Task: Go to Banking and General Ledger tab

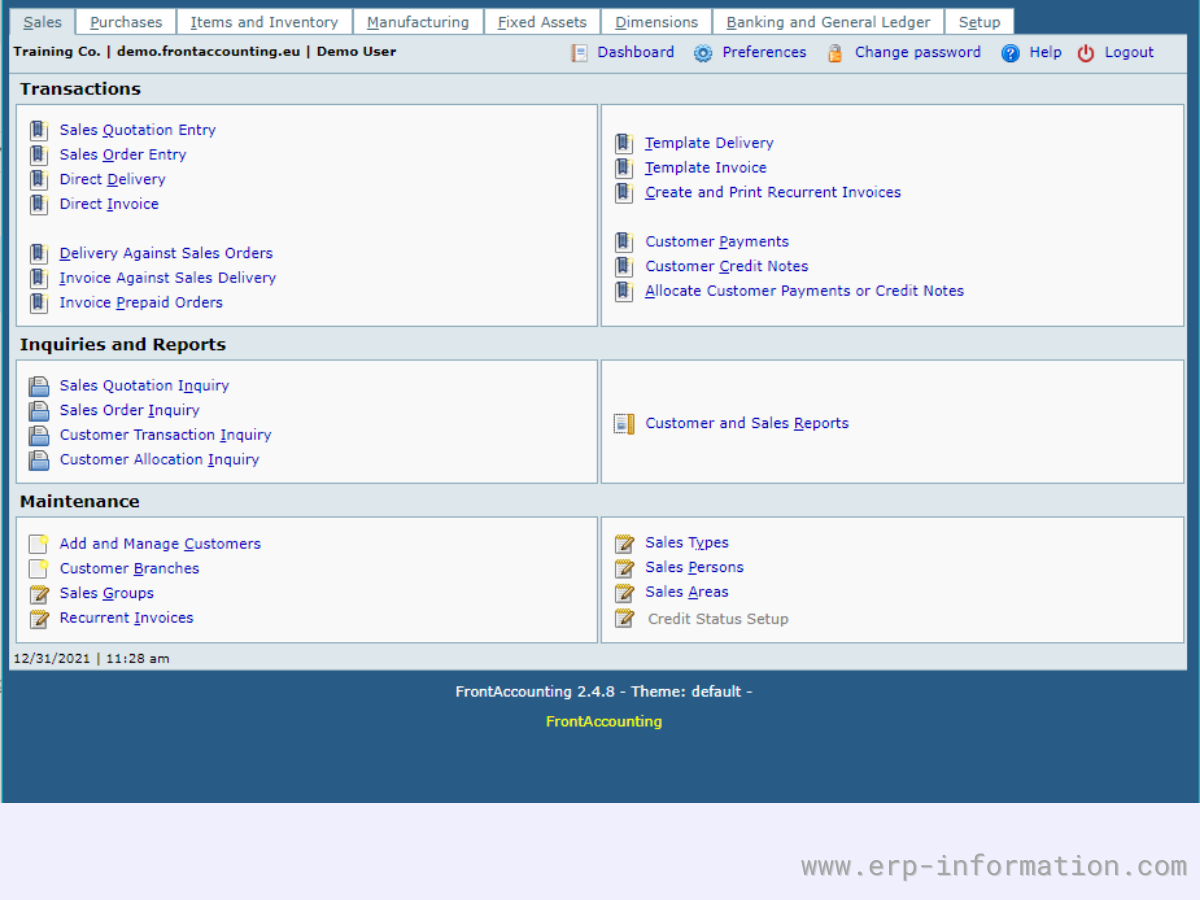Action: click(828, 22)
